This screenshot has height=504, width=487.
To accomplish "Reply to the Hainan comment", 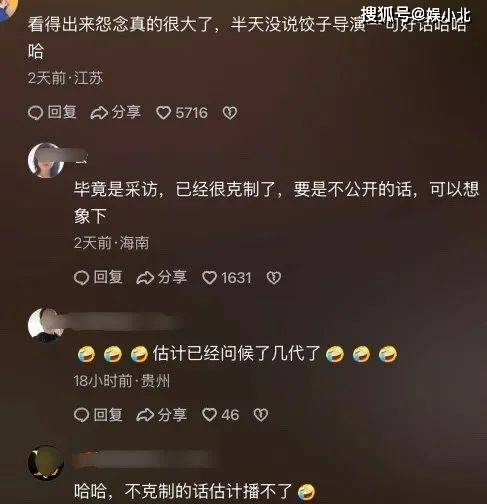I will point(98,277).
